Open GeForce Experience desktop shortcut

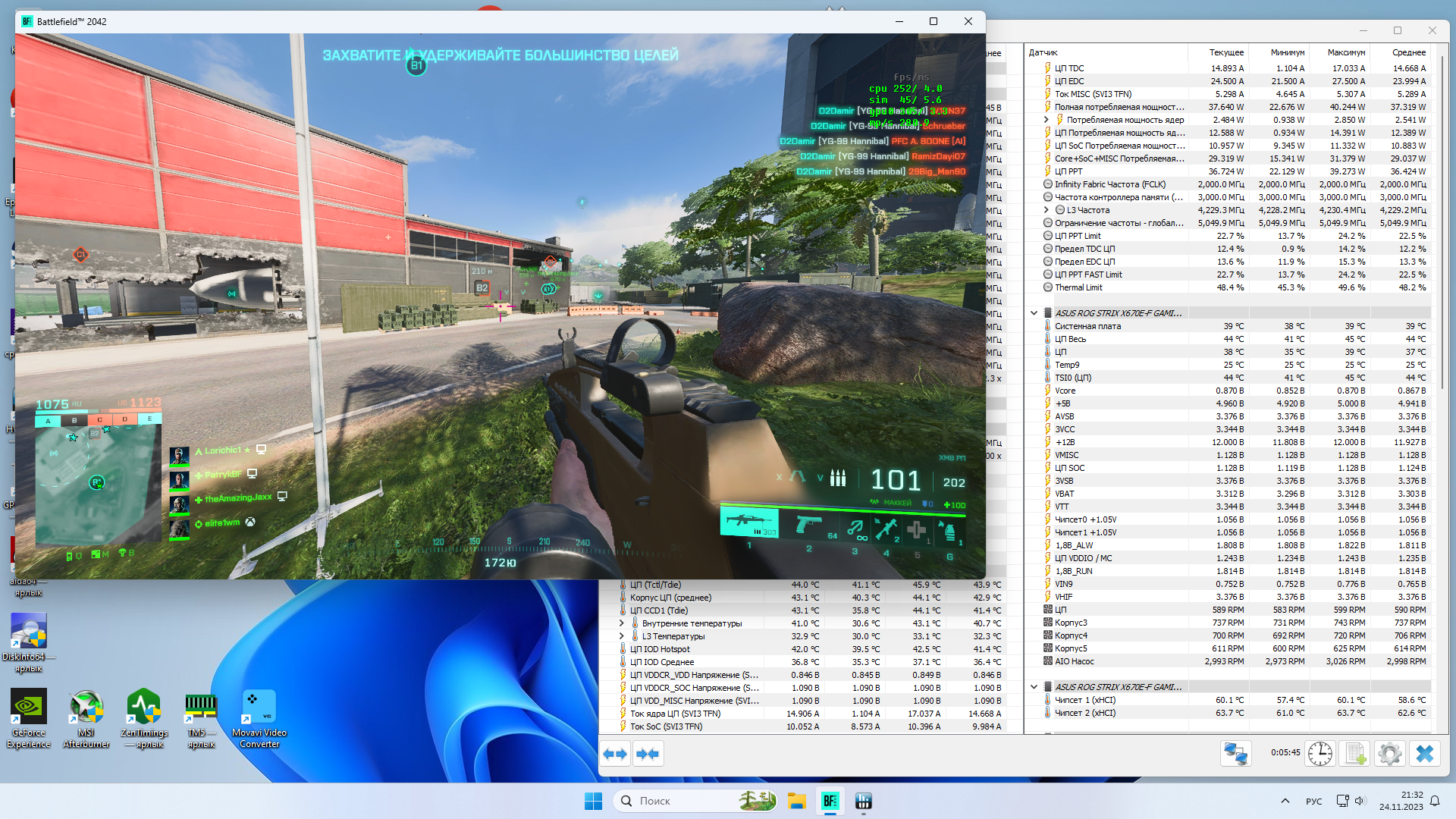(x=29, y=718)
